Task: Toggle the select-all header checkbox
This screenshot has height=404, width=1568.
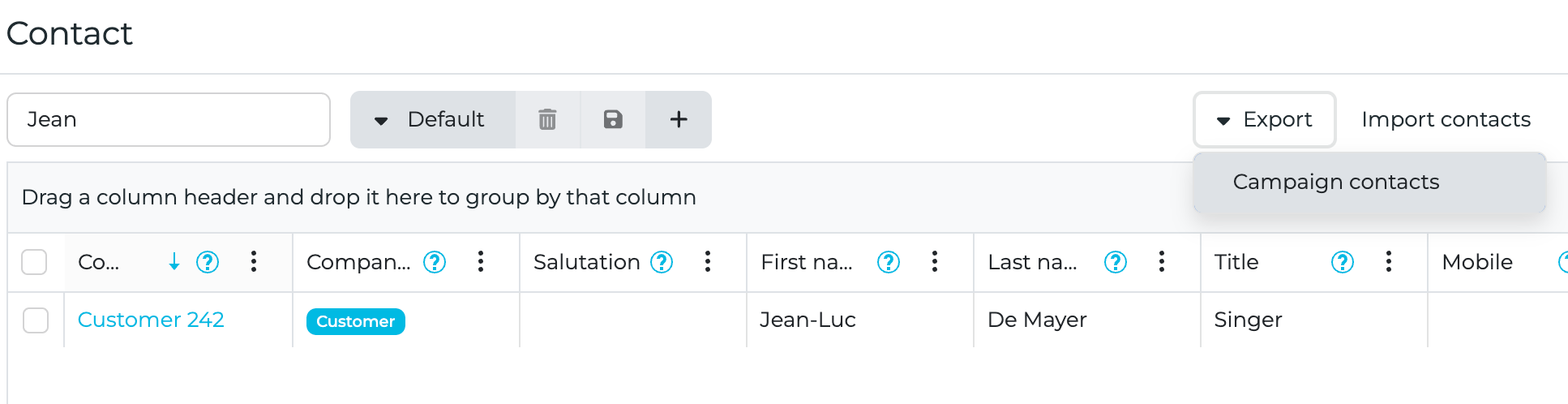Action: click(34, 262)
